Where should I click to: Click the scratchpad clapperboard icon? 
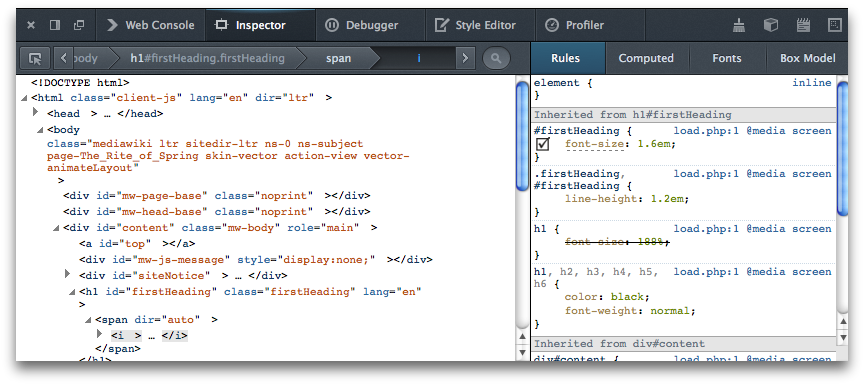(803, 25)
